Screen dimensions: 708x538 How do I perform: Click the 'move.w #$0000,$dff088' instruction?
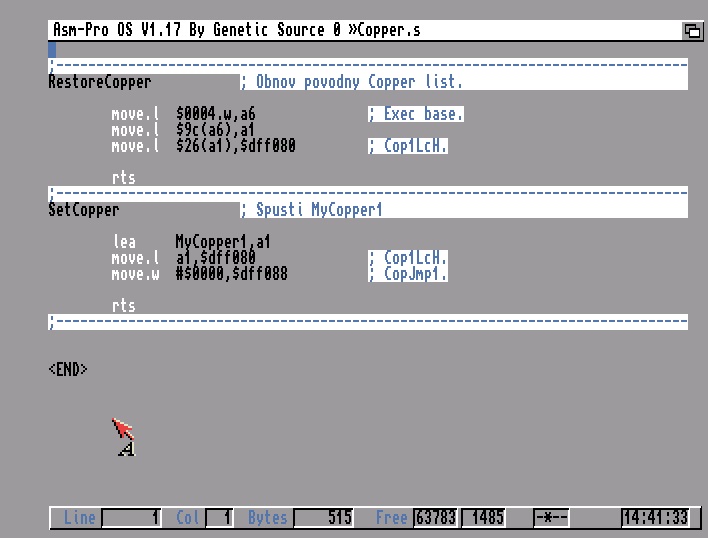click(199, 274)
